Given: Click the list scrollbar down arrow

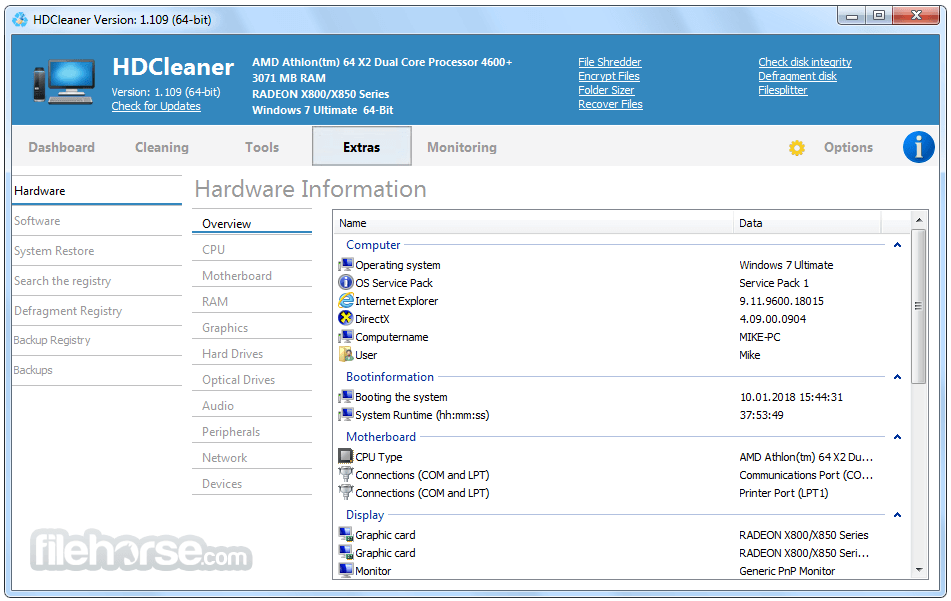Looking at the screenshot, I should (919, 570).
